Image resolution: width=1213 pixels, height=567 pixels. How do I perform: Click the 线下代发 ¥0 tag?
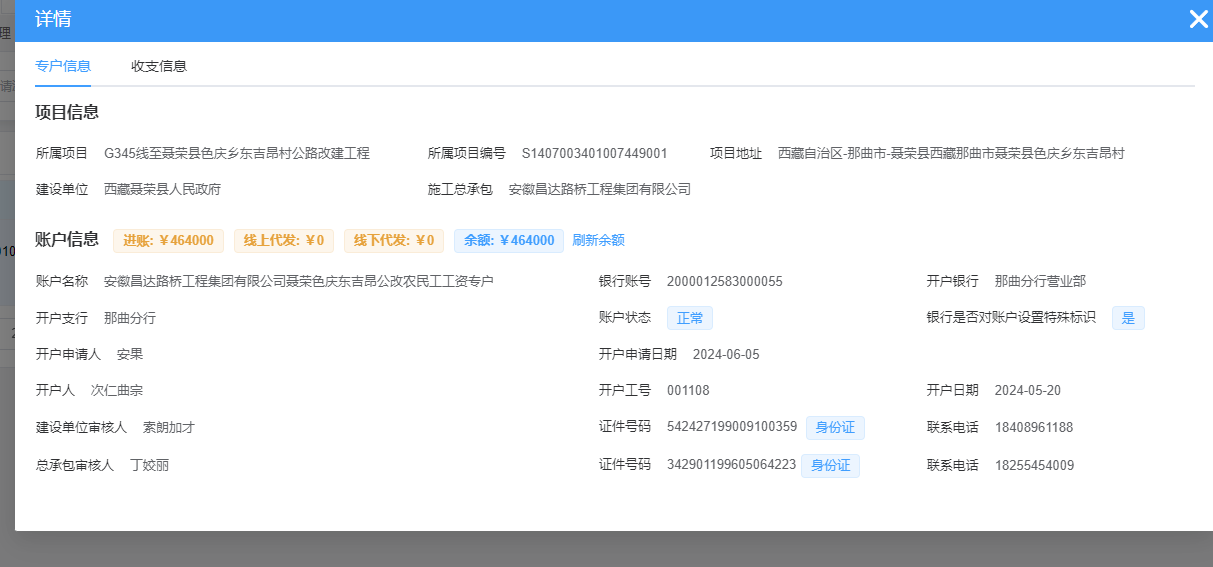coord(394,240)
